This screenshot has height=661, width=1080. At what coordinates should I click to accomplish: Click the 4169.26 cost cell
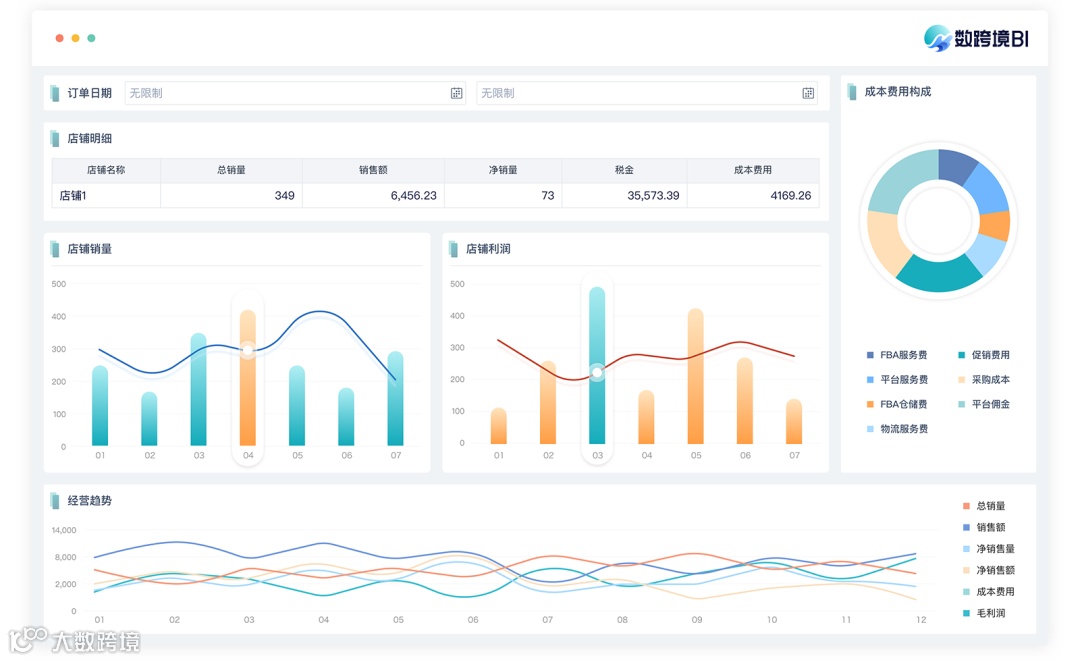(x=753, y=196)
